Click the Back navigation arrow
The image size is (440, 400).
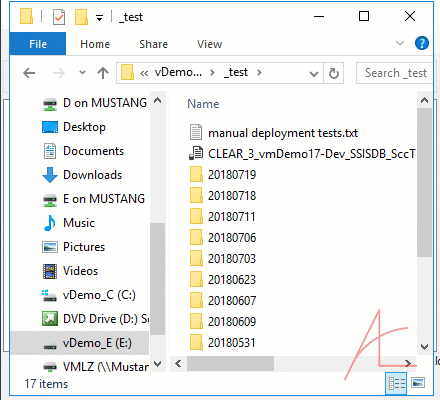(x=29, y=73)
